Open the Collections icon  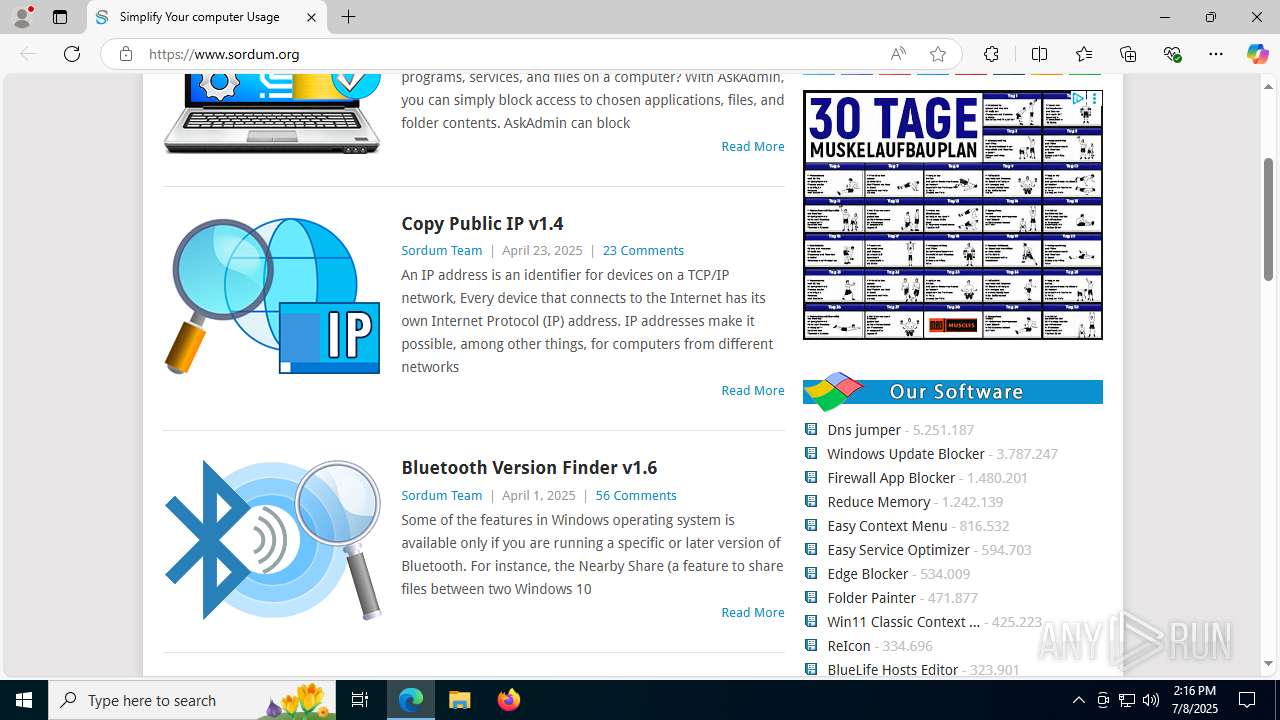pos(1128,54)
